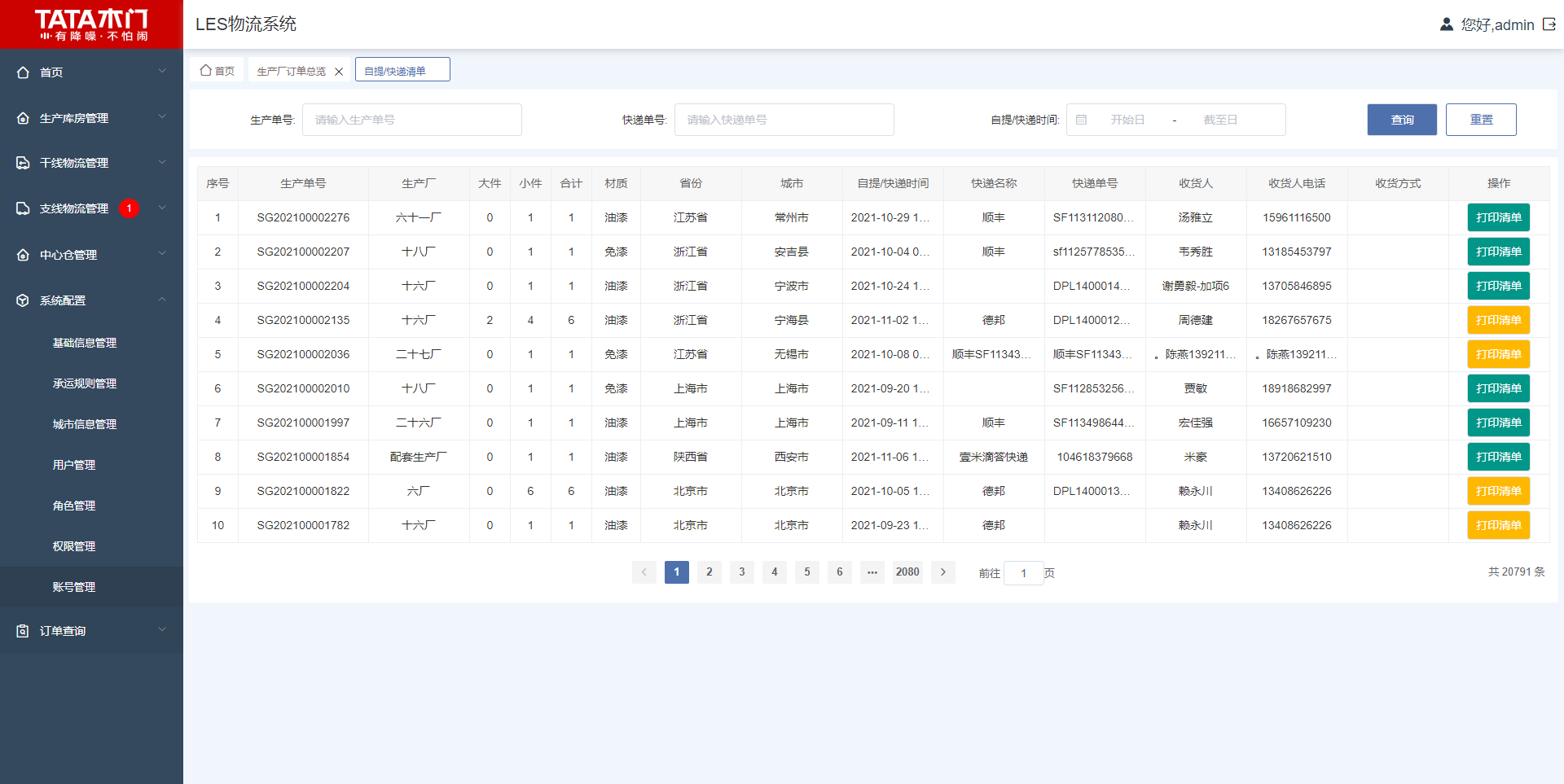Expand the 中心仓管理 menu chevron

[x=162, y=254]
